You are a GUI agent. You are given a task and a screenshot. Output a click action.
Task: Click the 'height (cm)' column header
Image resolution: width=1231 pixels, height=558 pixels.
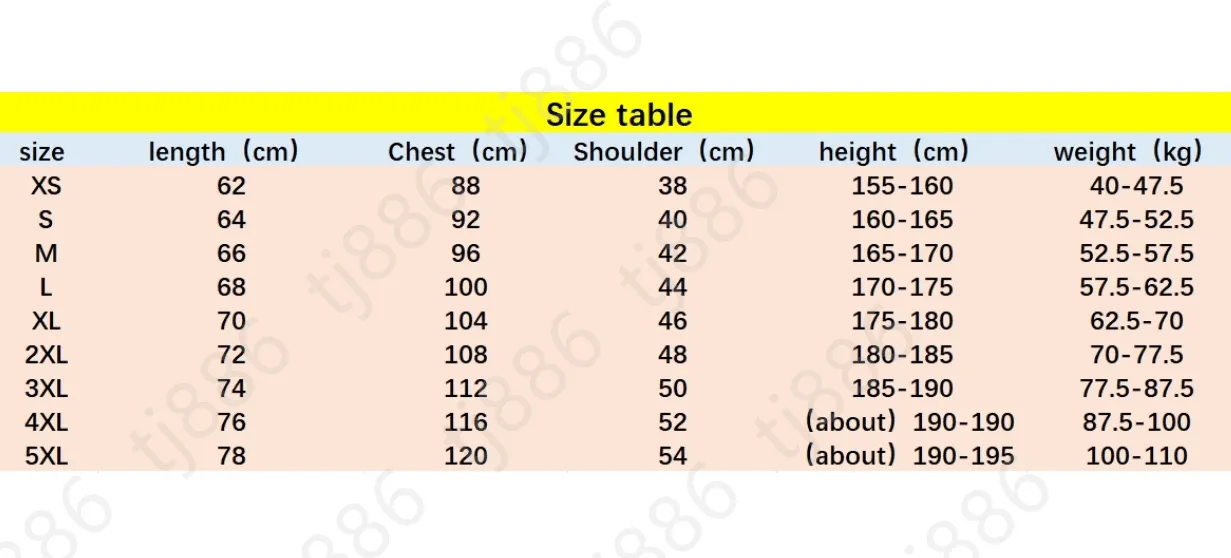[x=894, y=152]
